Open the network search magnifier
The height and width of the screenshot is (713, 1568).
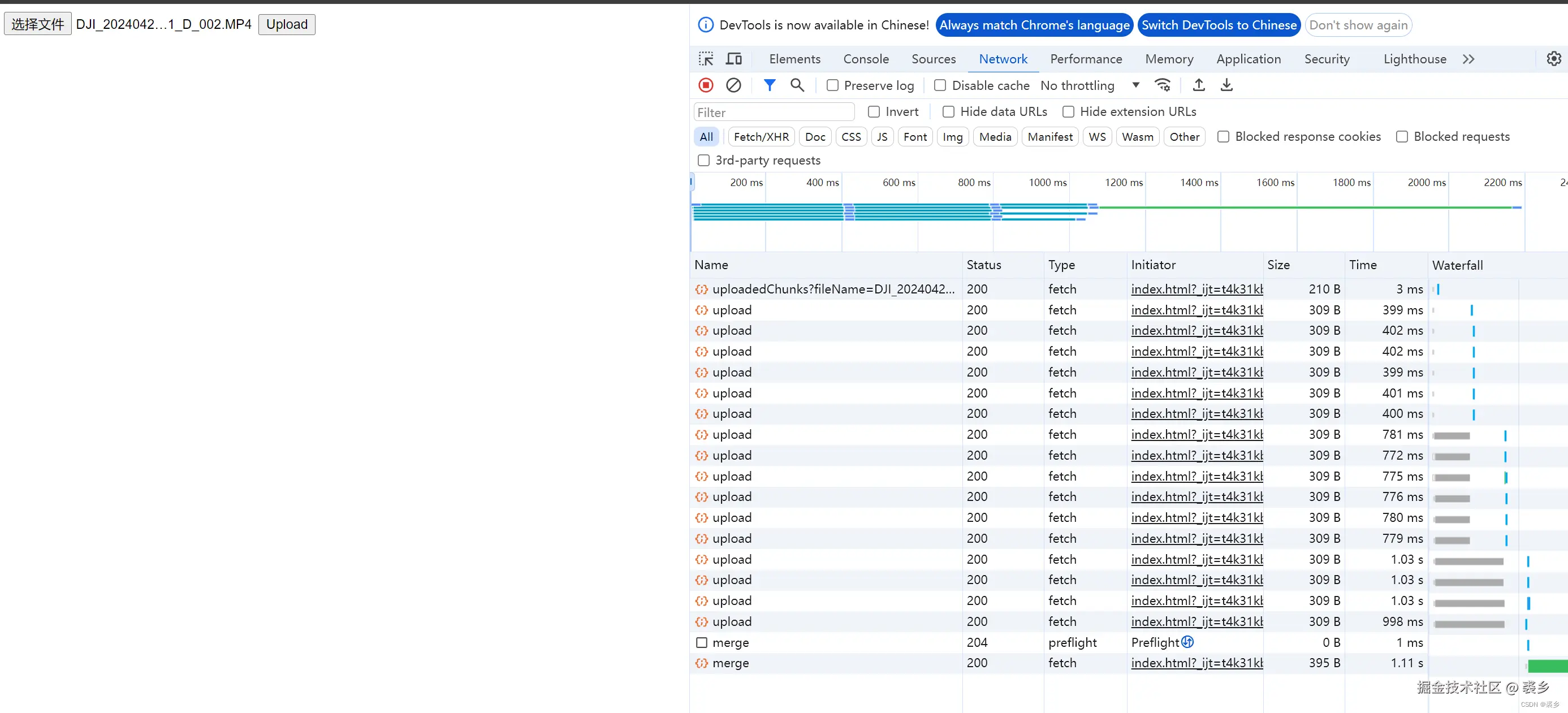coord(797,85)
